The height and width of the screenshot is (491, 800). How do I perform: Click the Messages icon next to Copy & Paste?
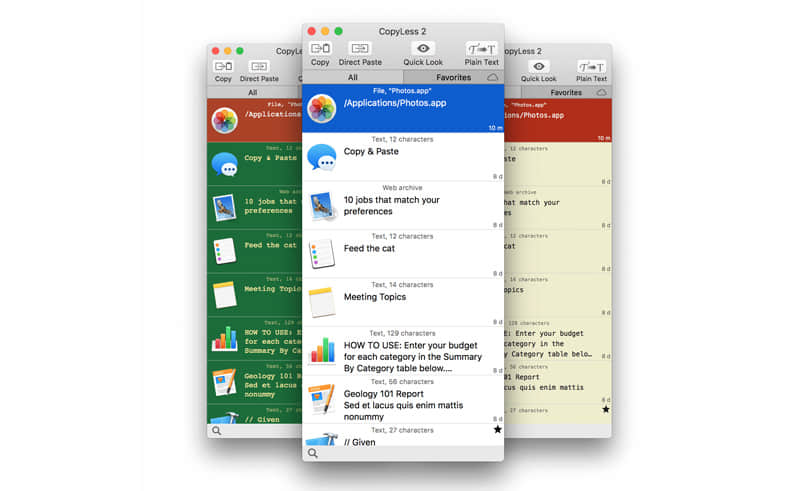(x=322, y=157)
